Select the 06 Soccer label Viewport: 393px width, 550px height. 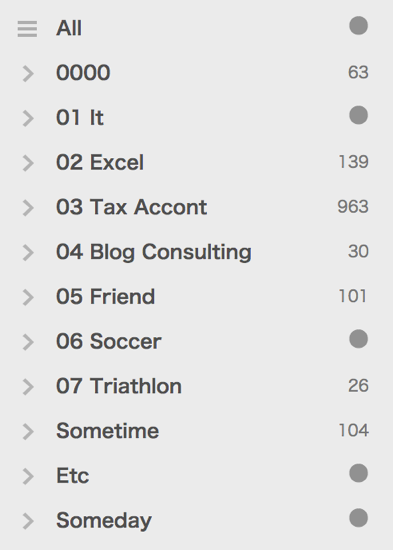(x=108, y=341)
